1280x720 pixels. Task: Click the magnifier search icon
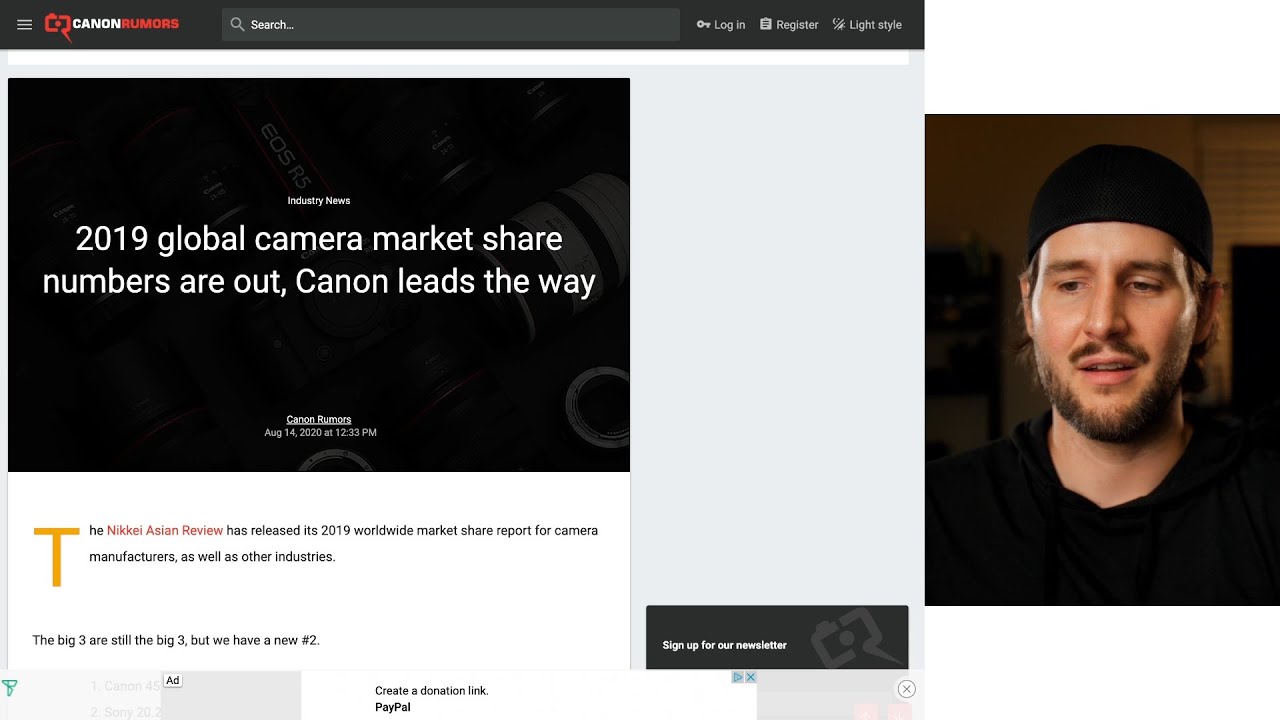[237, 25]
